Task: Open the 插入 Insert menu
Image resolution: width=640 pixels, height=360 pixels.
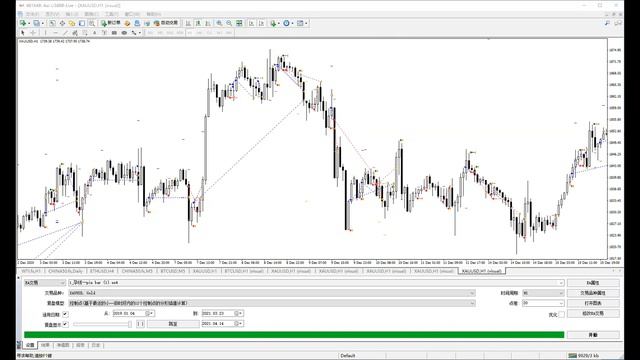Action: click(72, 14)
